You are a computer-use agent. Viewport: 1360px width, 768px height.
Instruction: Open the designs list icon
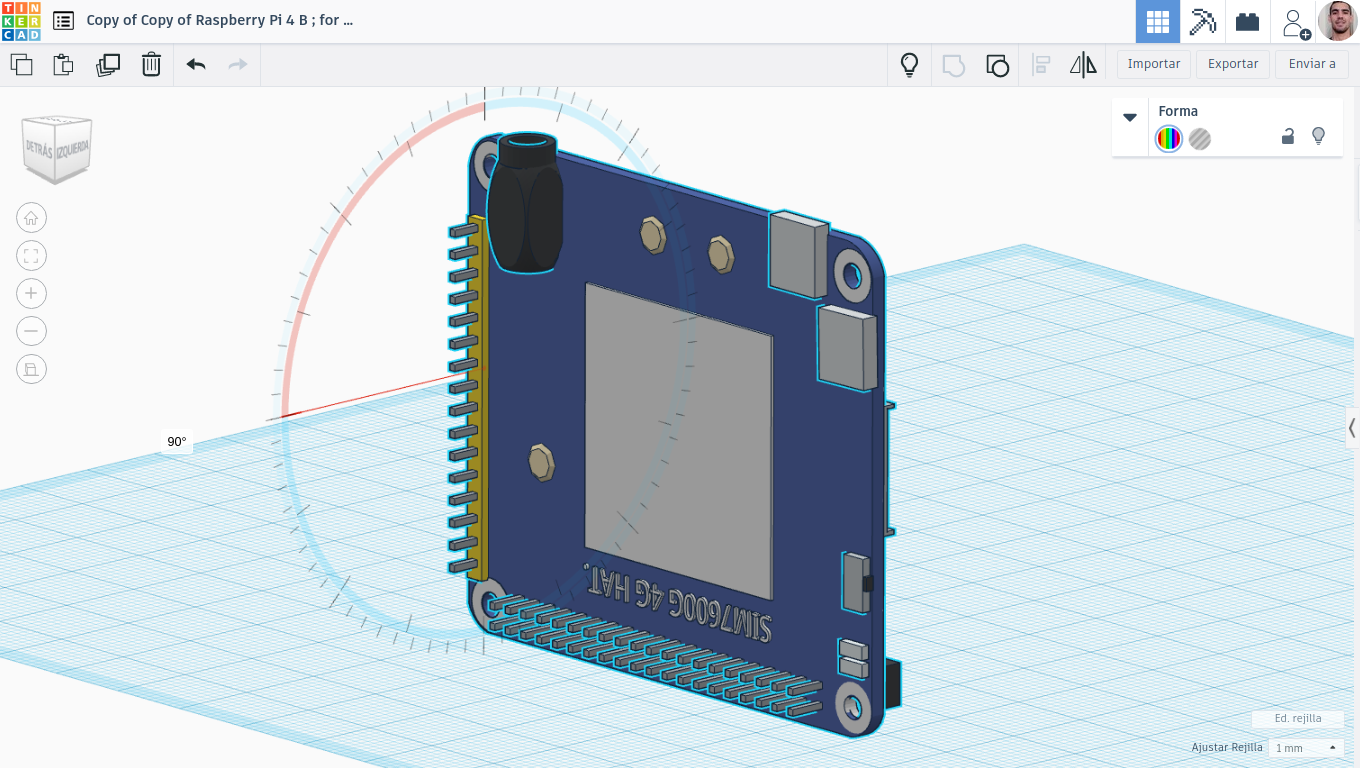(x=63, y=20)
